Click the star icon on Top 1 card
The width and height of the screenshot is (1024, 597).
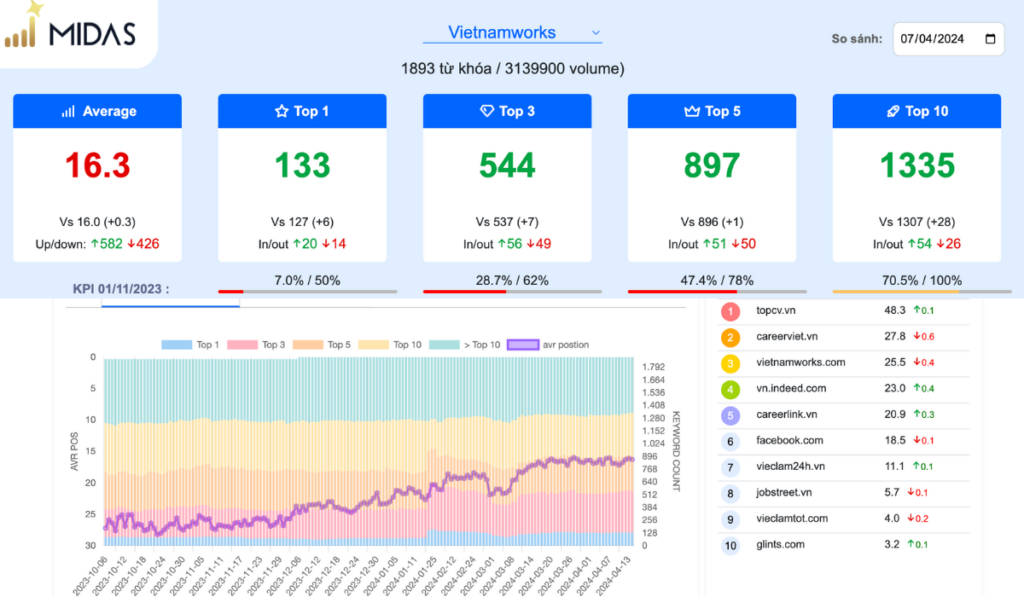(281, 111)
